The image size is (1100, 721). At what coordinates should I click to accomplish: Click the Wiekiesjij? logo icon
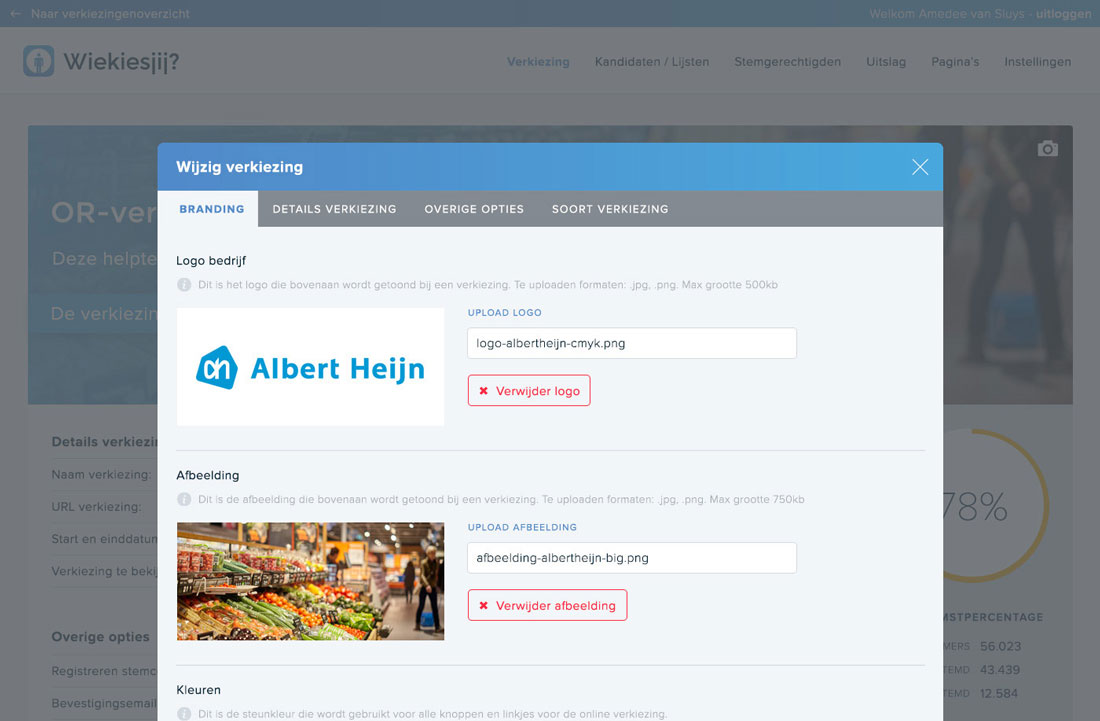[36, 61]
